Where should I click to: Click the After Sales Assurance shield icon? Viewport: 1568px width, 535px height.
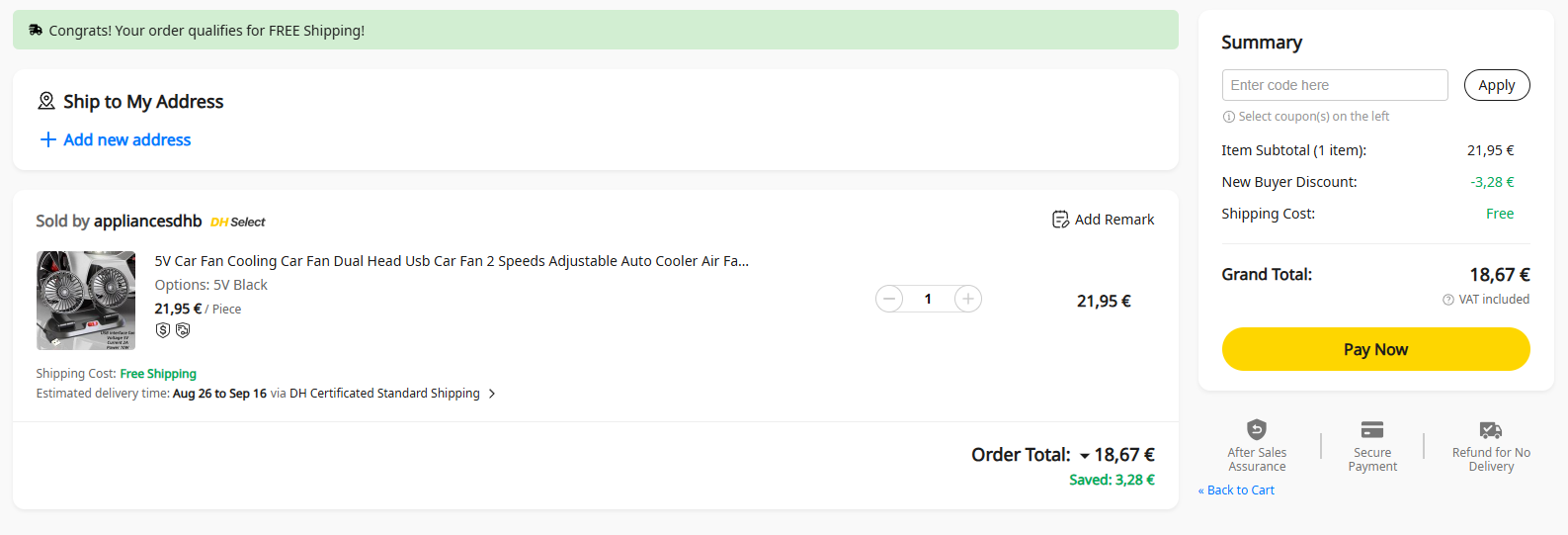coord(1257,429)
